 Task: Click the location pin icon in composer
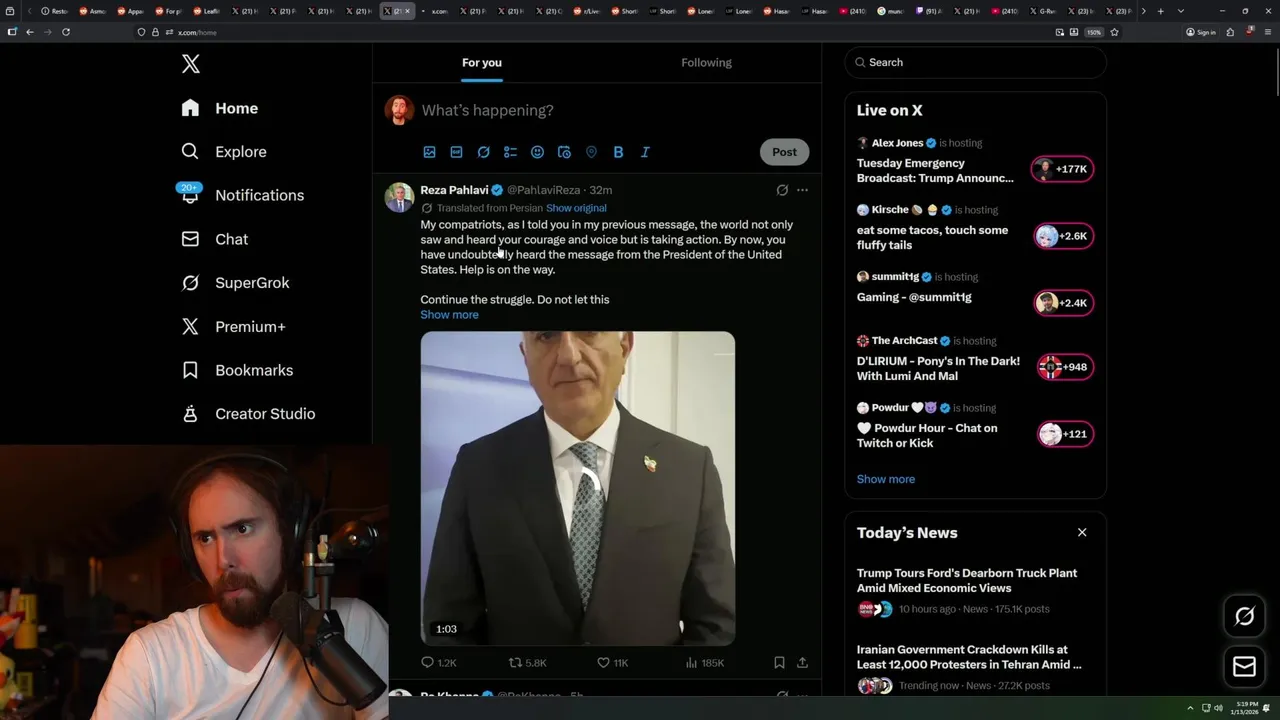click(x=591, y=152)
